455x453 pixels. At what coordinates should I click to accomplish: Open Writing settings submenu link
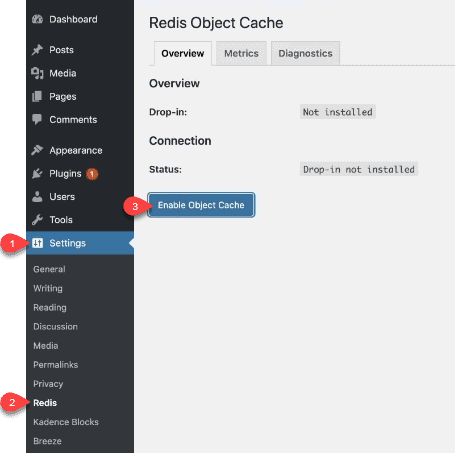pos(48,288)
